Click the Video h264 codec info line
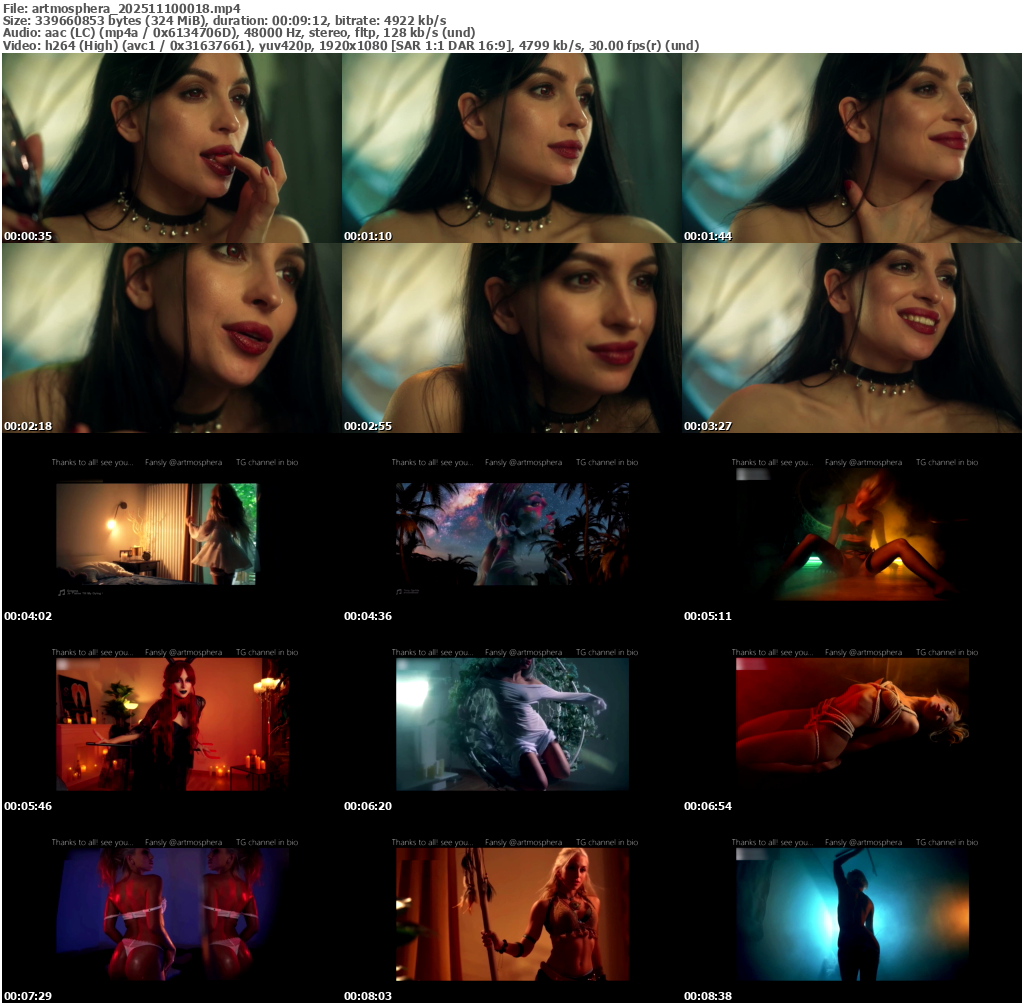Image resolution: width=1024 pixels, height=1003 pixels. [351, 46]
